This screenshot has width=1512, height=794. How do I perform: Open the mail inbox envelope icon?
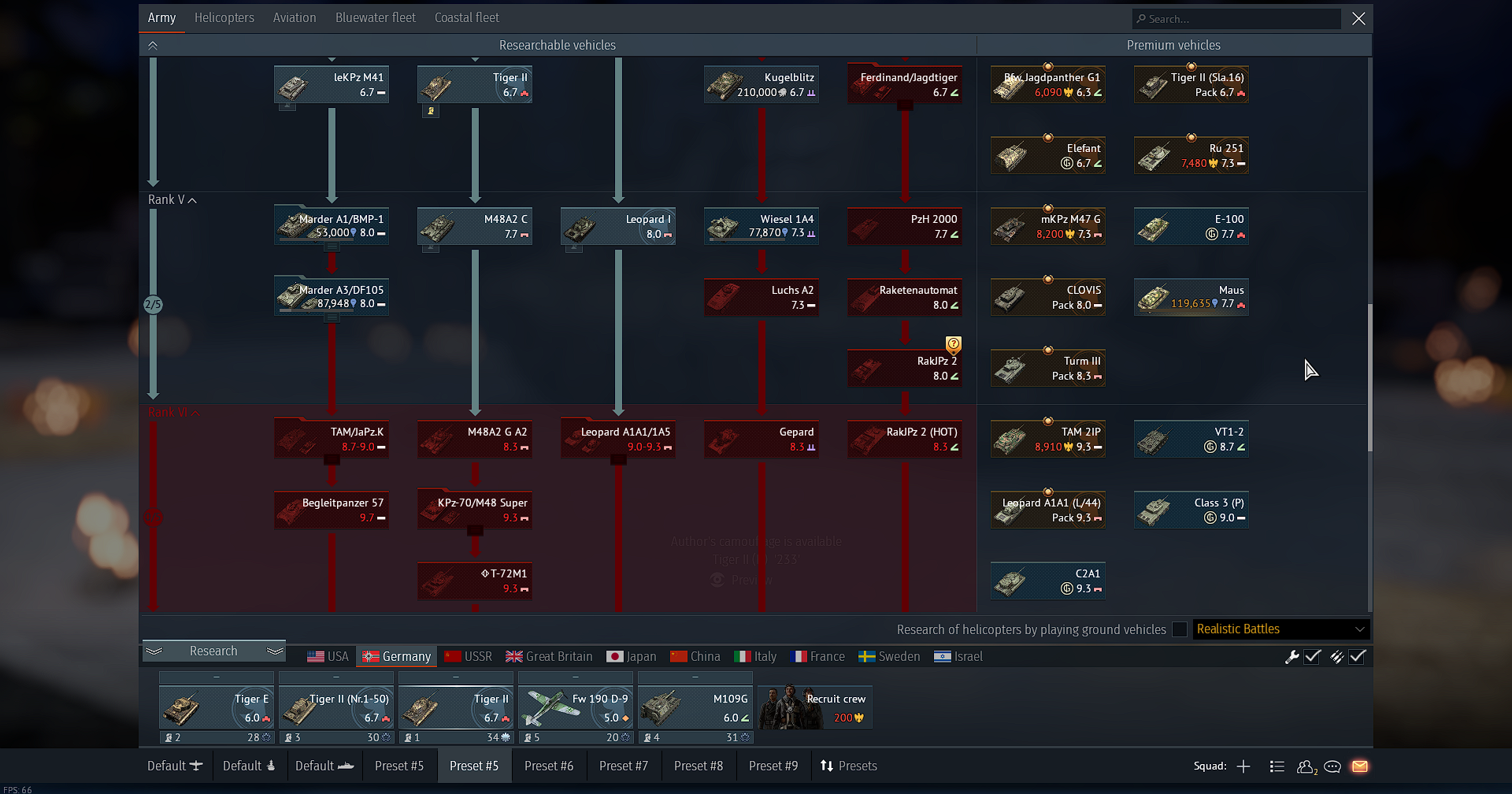[1360, 766]
